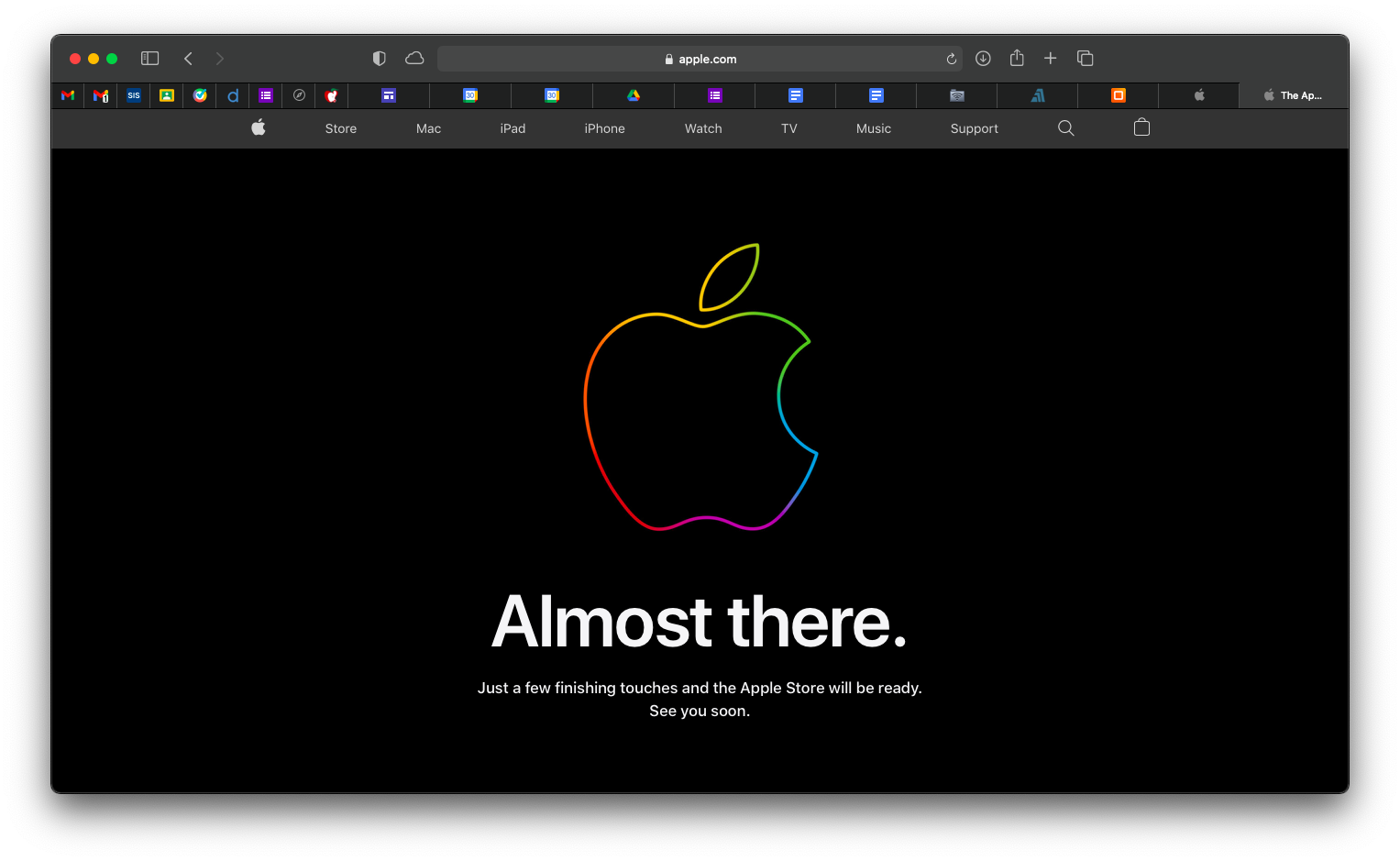Image resolution: width=1400 pixels, height=861 pixels.
Task: Go forward using the forward arrow
Action: click(x=219, y=59)
